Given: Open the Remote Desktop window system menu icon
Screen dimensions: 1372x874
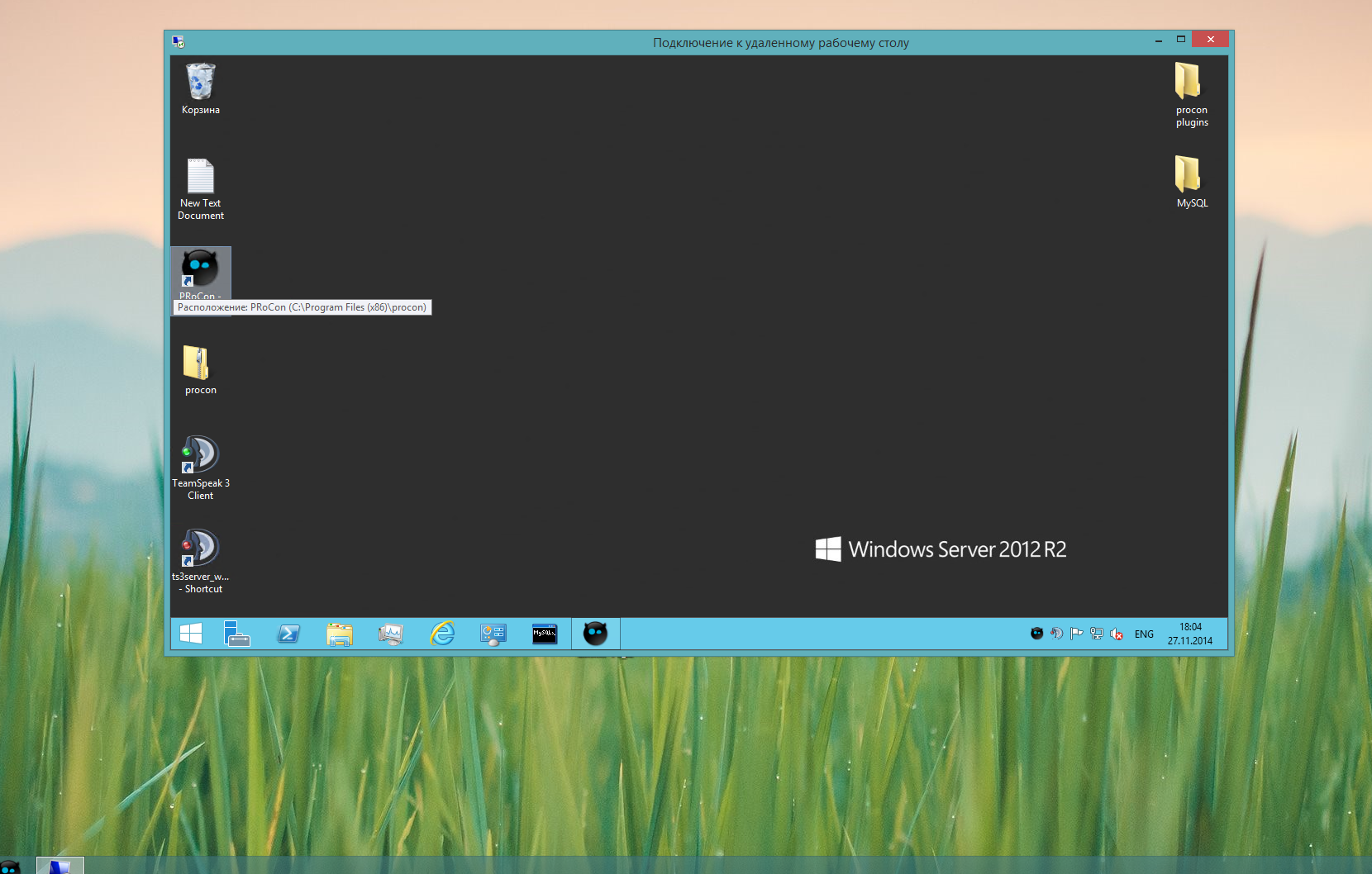Looking at the screenshot, I should pos(179,42).
